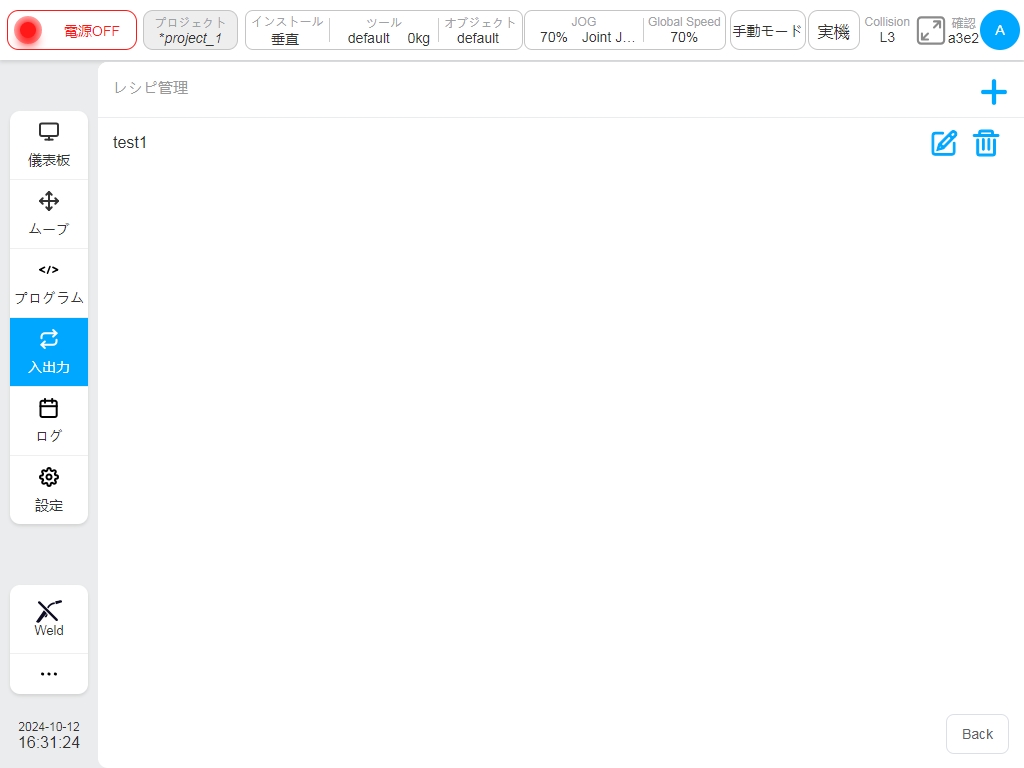This screenshot has height=768, width=1024.
Task: Delete the test1 recipe
Action: tap(985, 143)
